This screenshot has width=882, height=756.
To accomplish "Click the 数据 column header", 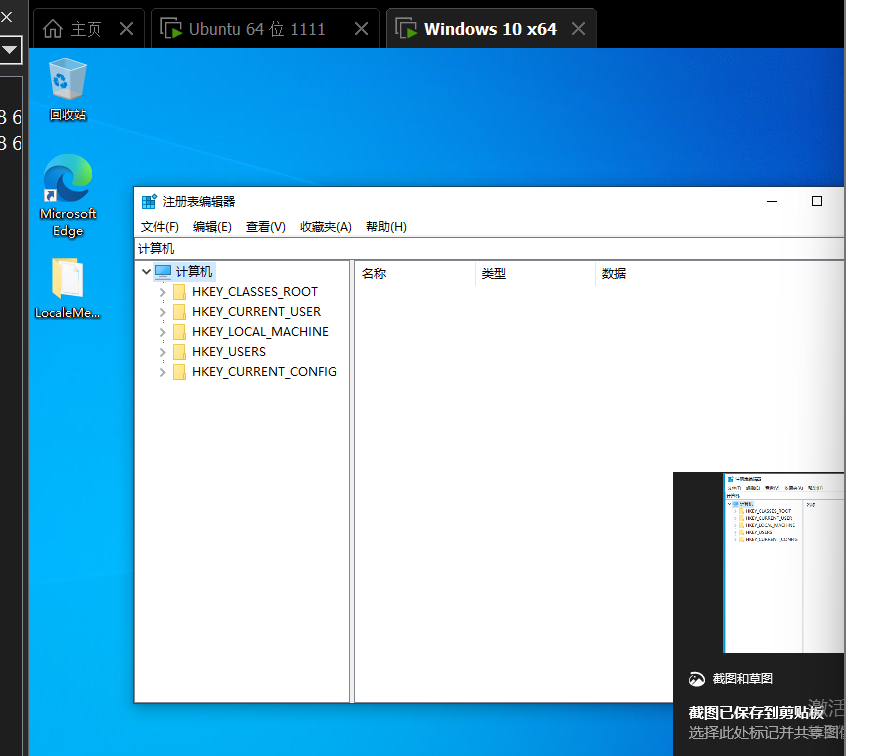I will click(x=720, y=273).
